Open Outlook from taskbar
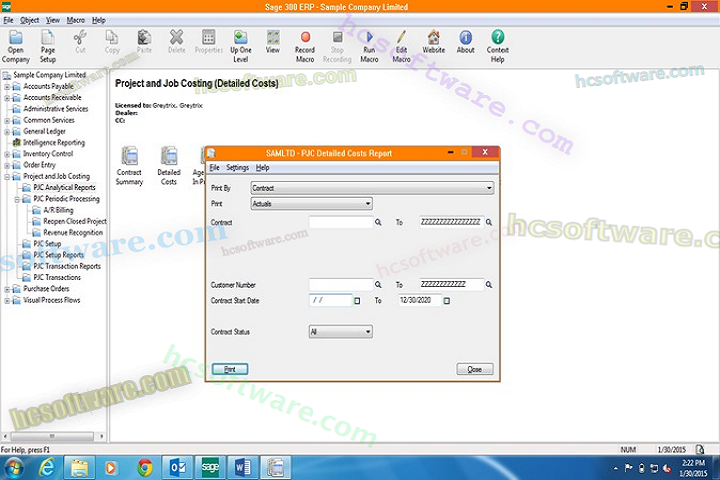720x480 pixels. click(178, 468)
